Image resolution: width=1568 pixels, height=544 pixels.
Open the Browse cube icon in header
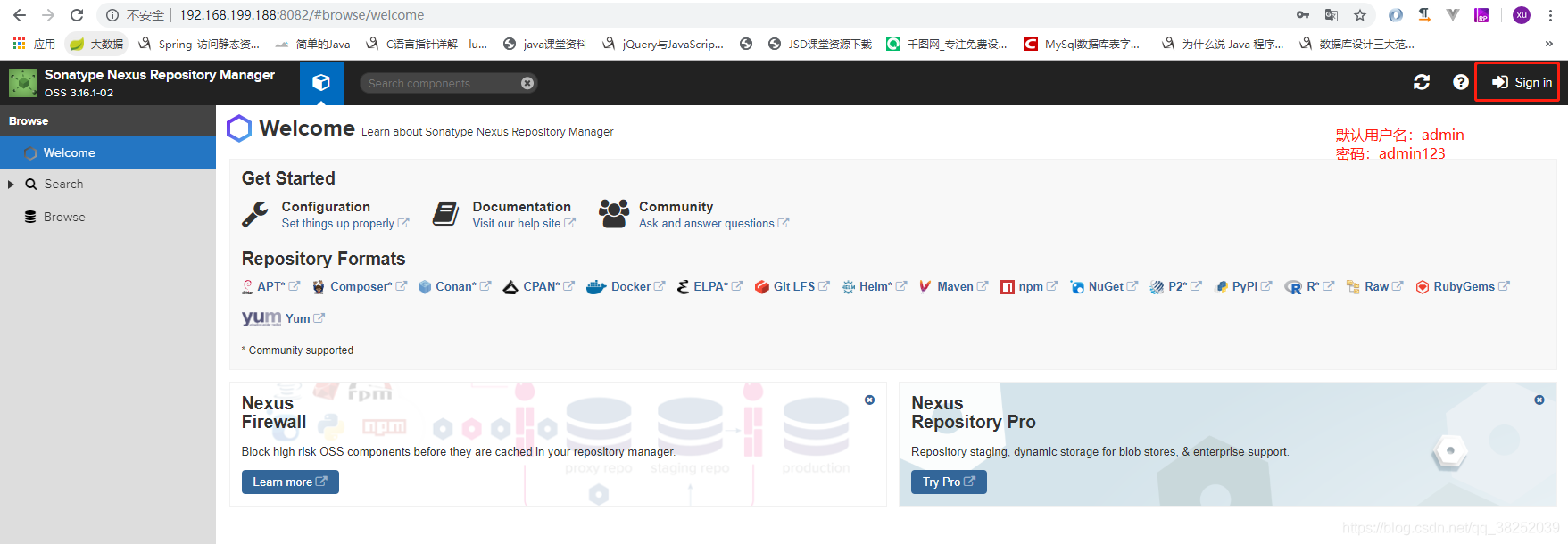pos(321,83)
